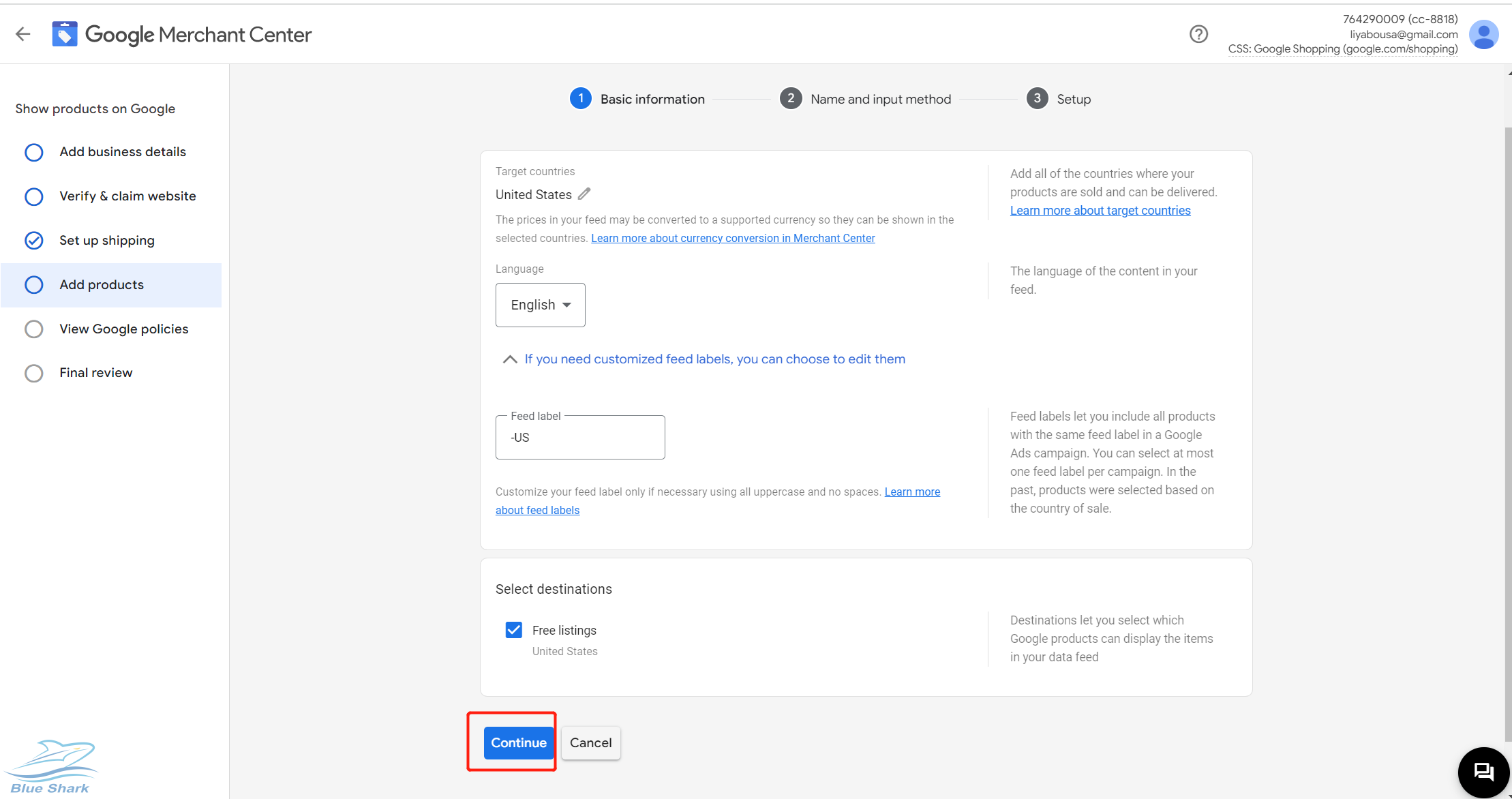This screenshot has height=799, width=1512.
Task: Click the Set up shipping checkmark icon
Action: (34, 240)
